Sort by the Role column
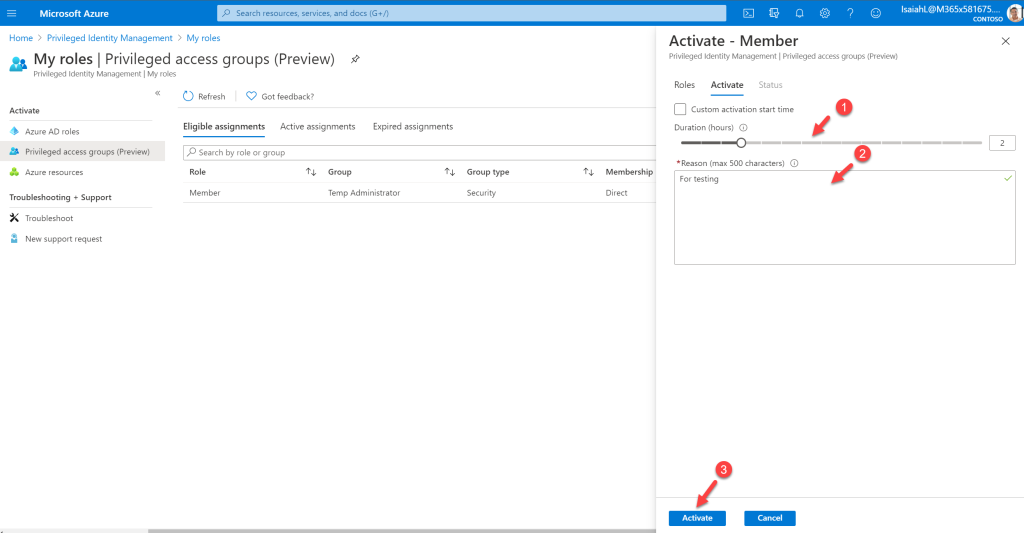Viewport: 1024px width, 533px height. (x=311, y=172)
